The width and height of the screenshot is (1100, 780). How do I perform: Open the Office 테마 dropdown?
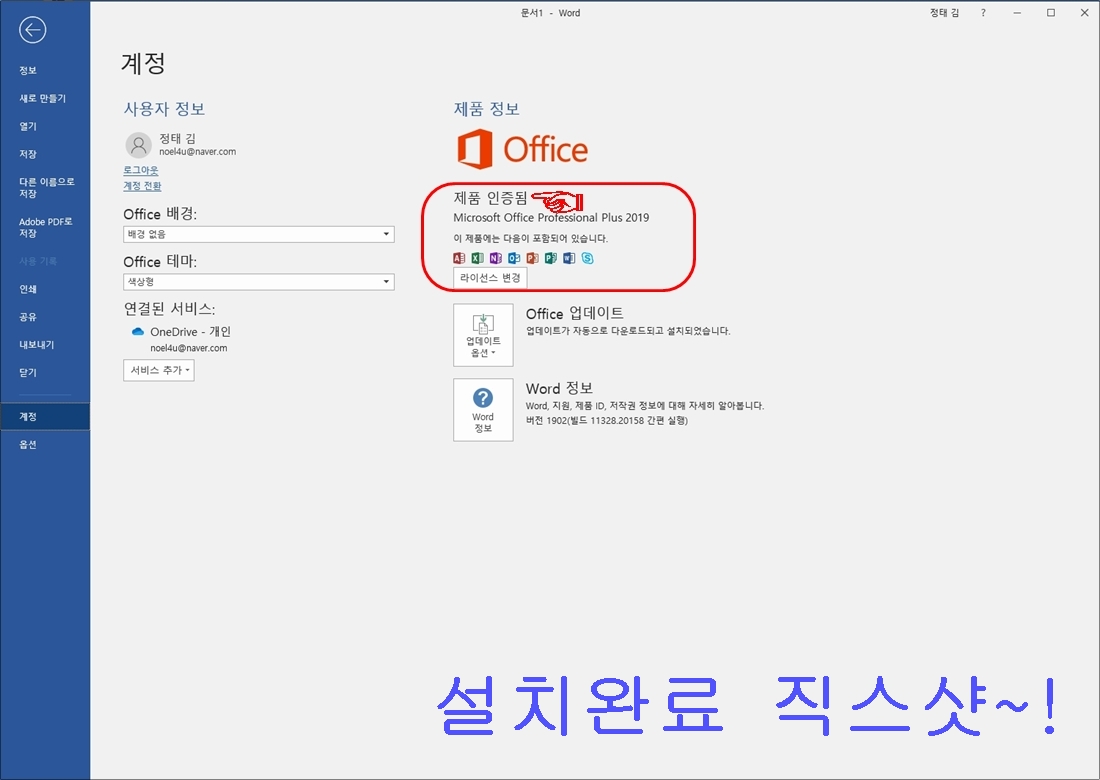pos(258,282)
